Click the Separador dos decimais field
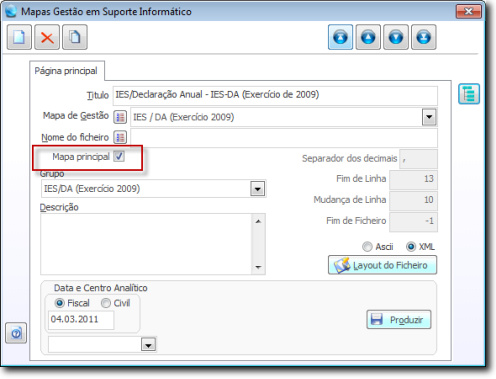496x379 pixels. 418,159
